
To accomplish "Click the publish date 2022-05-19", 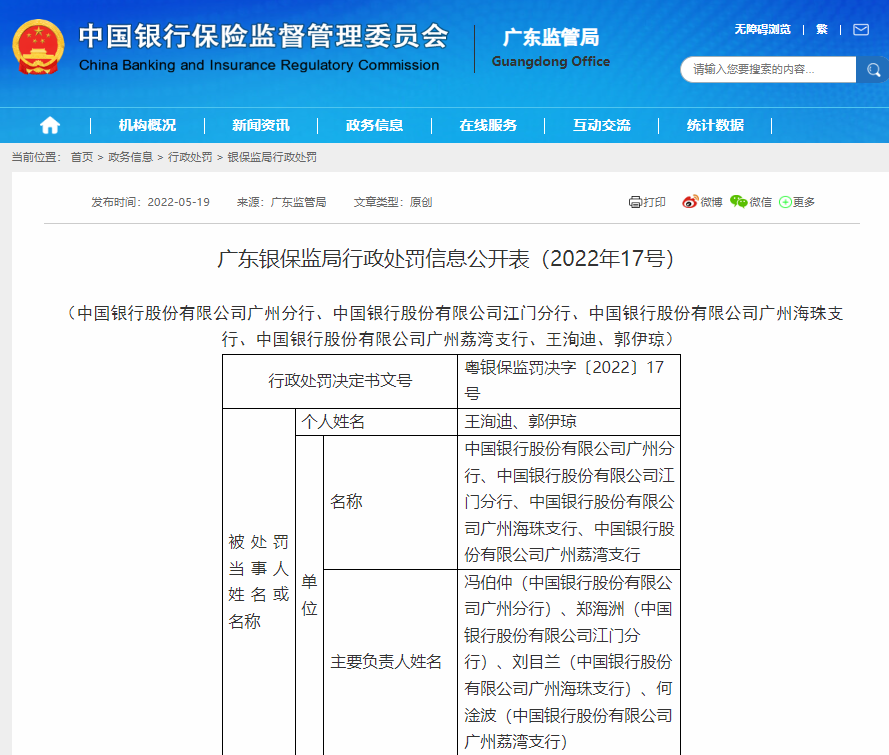I will [x=179, y=202].
